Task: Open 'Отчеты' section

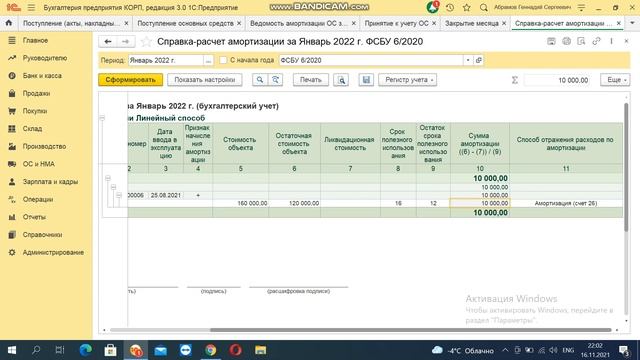Action: (34, 217)
